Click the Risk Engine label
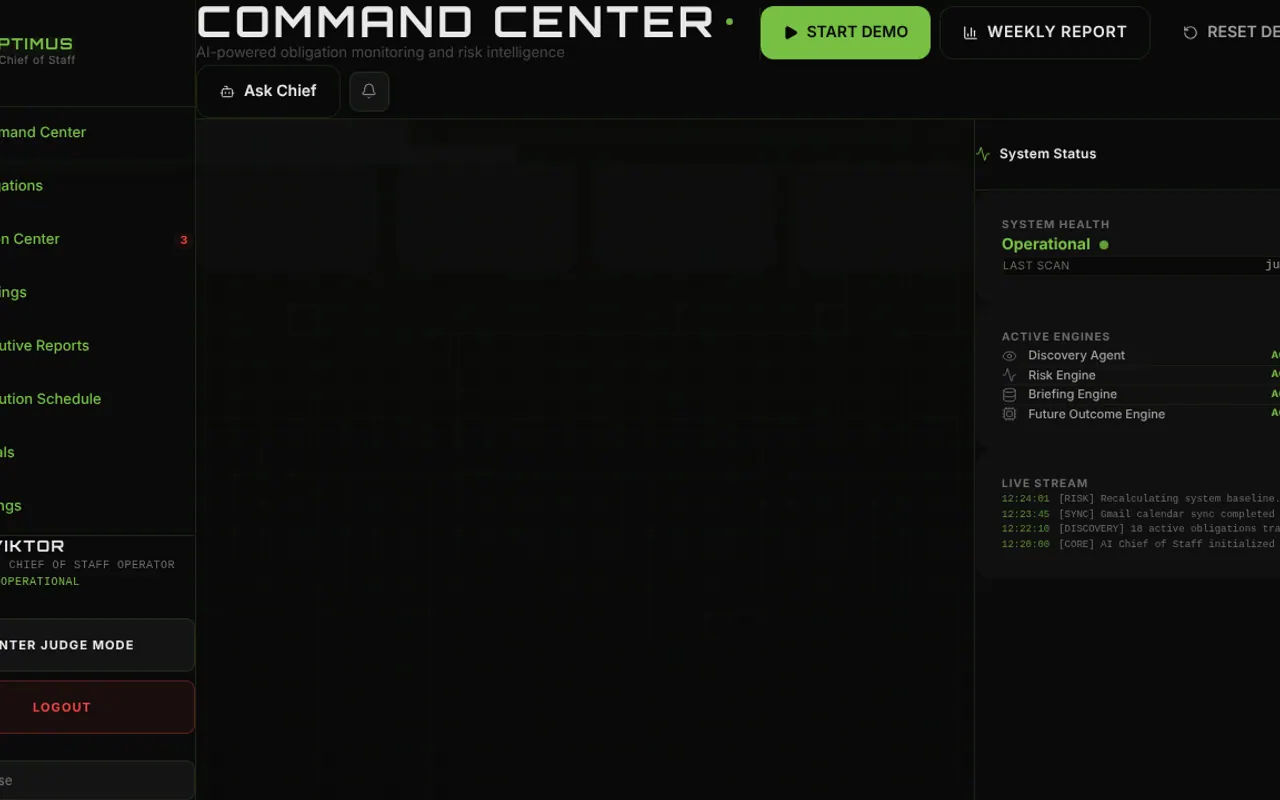The width and height of the screenshot is (1280, 800). point(1062,375)
